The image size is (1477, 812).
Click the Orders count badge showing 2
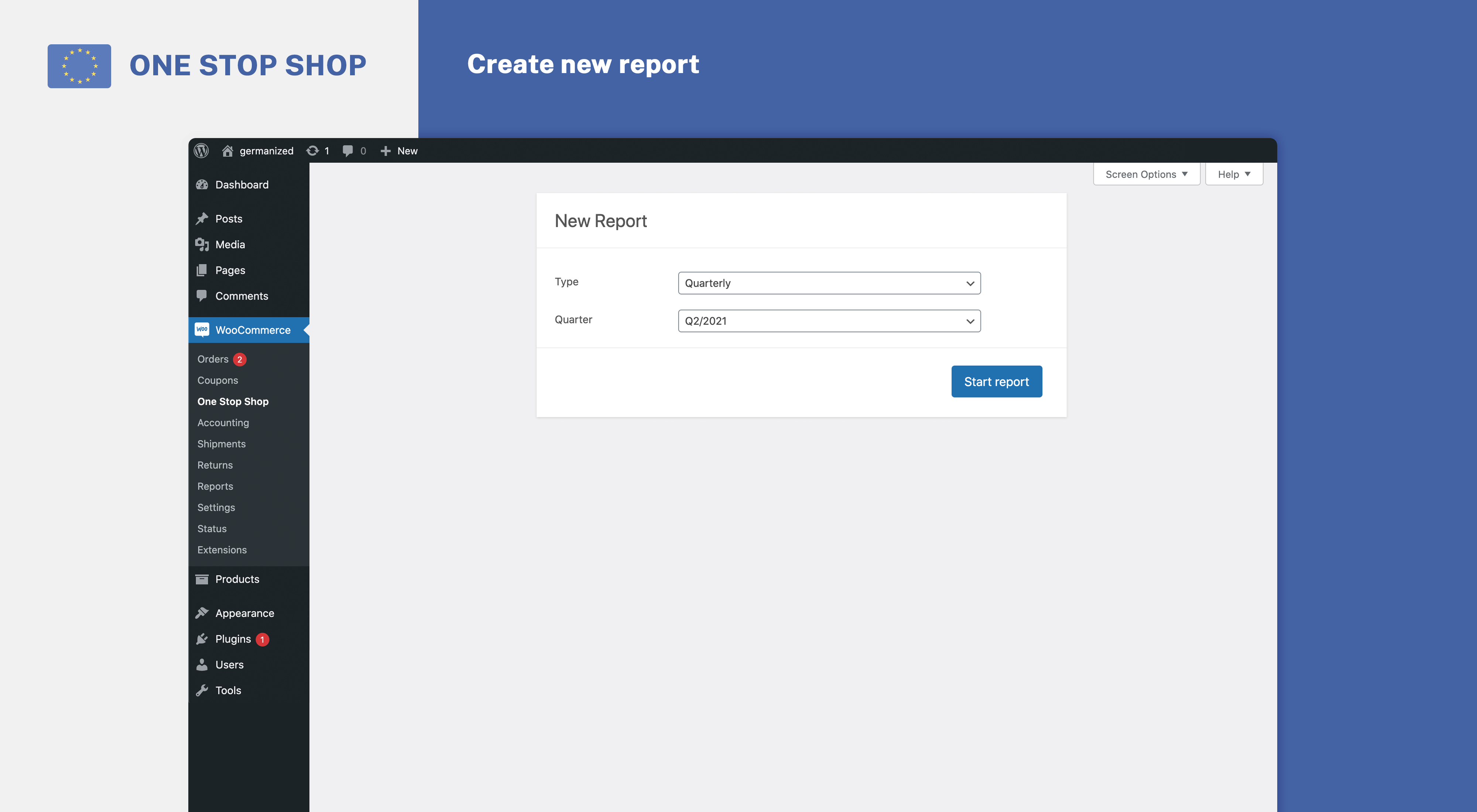(240, 359)
